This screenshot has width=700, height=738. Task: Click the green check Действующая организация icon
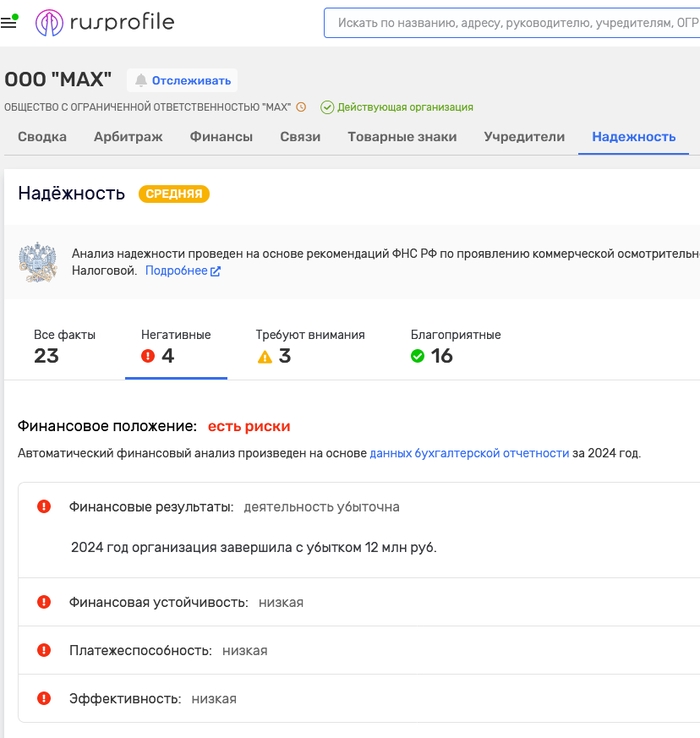[x=327, y=107]
